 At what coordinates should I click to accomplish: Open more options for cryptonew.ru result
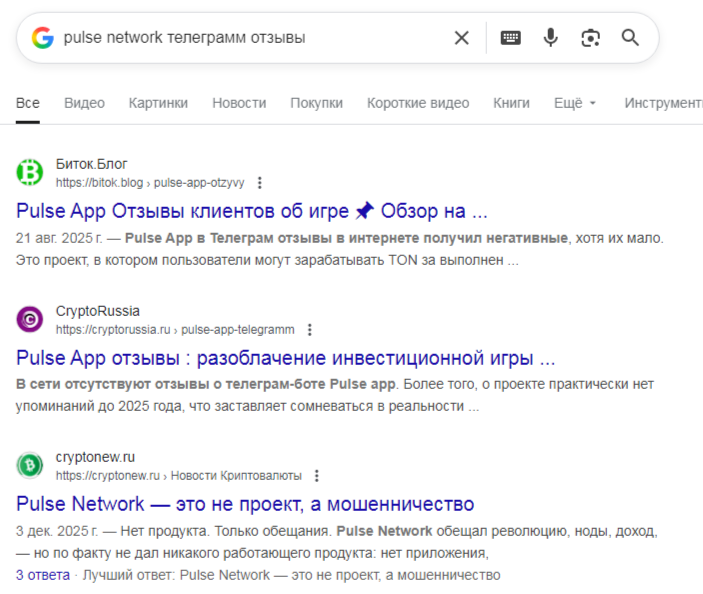[317, 476]
